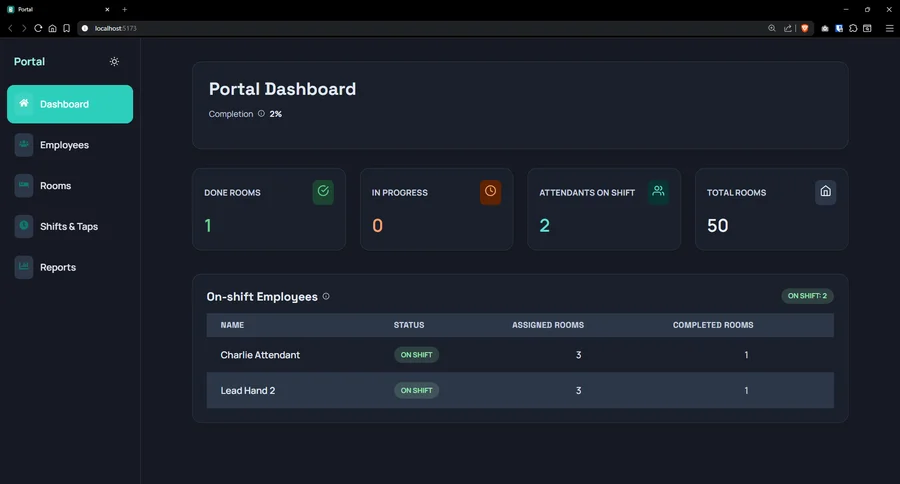
Task: Click the Reports chart icon in sidebar
Action: click(24, 266)
